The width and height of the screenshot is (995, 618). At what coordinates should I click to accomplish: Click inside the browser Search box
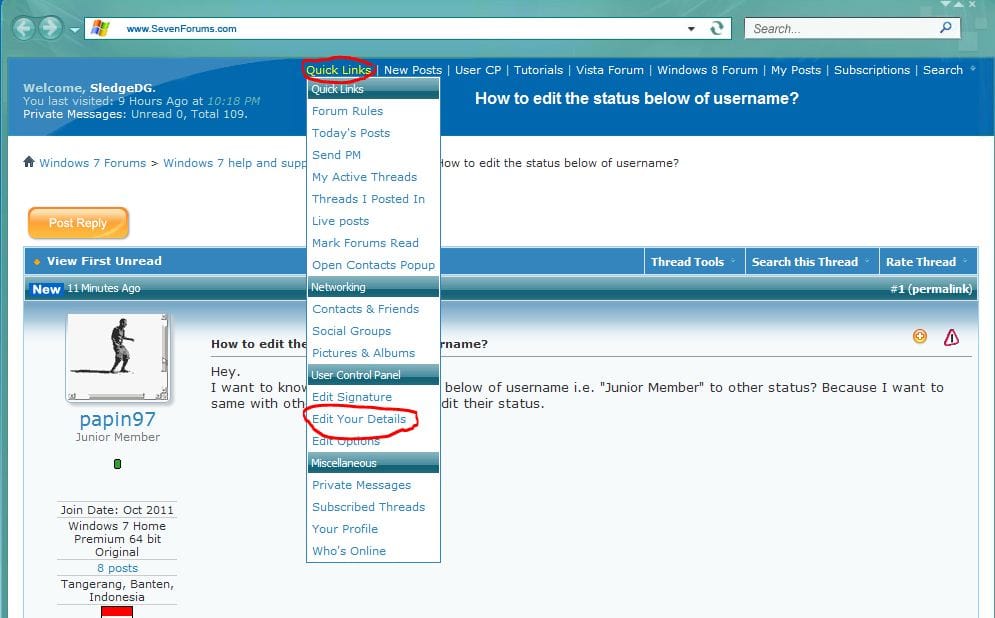852,29
